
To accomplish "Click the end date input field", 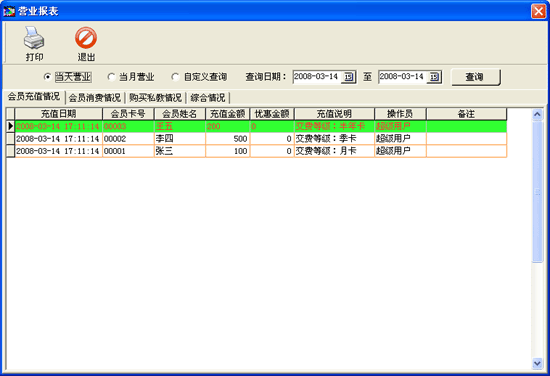I will point(402,77).
